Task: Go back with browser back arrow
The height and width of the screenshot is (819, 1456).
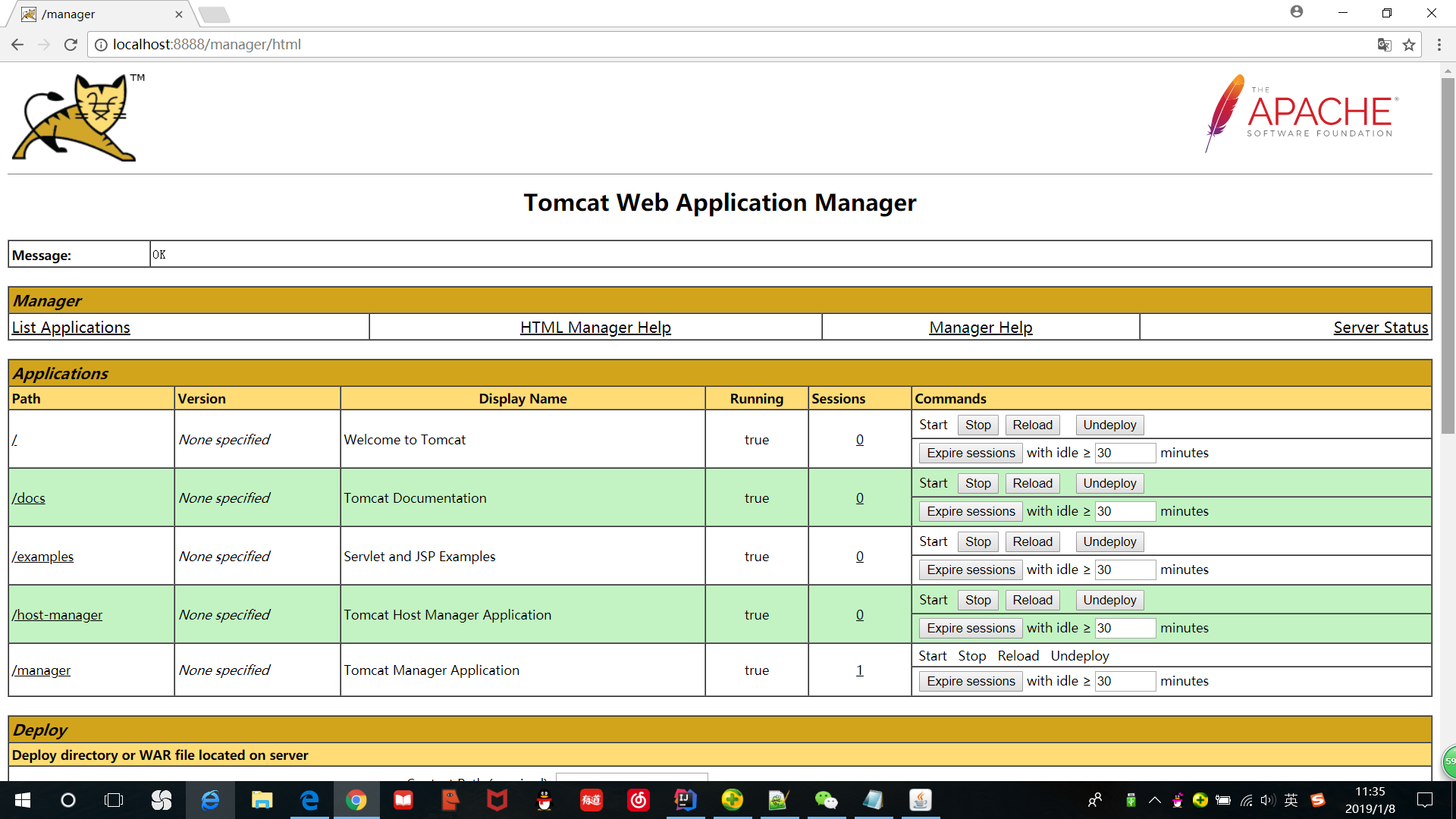Action: click(x=17, y=45)
